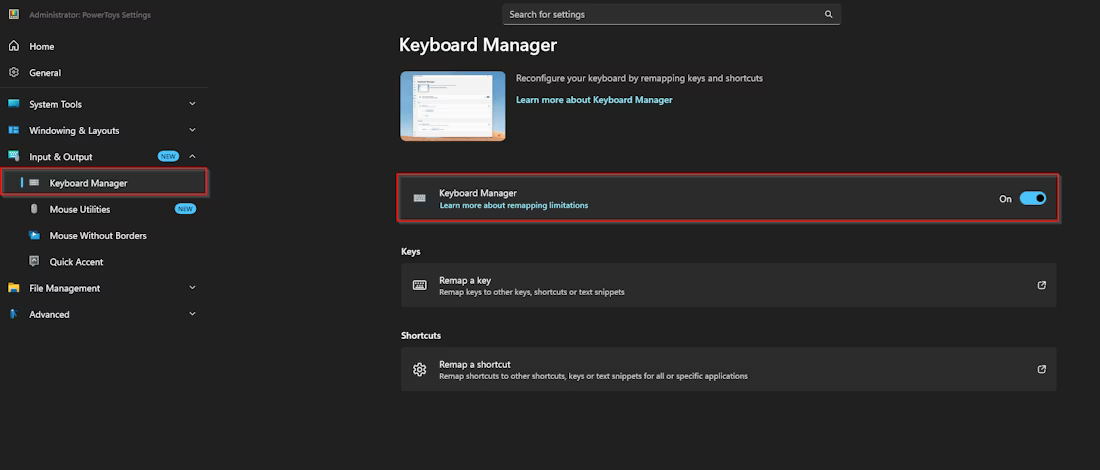Click the NEW badge beside Mouse Utilities
The width and height of the screenshot is (1100, 470).
pyautogui.click(x=185, y=209)
